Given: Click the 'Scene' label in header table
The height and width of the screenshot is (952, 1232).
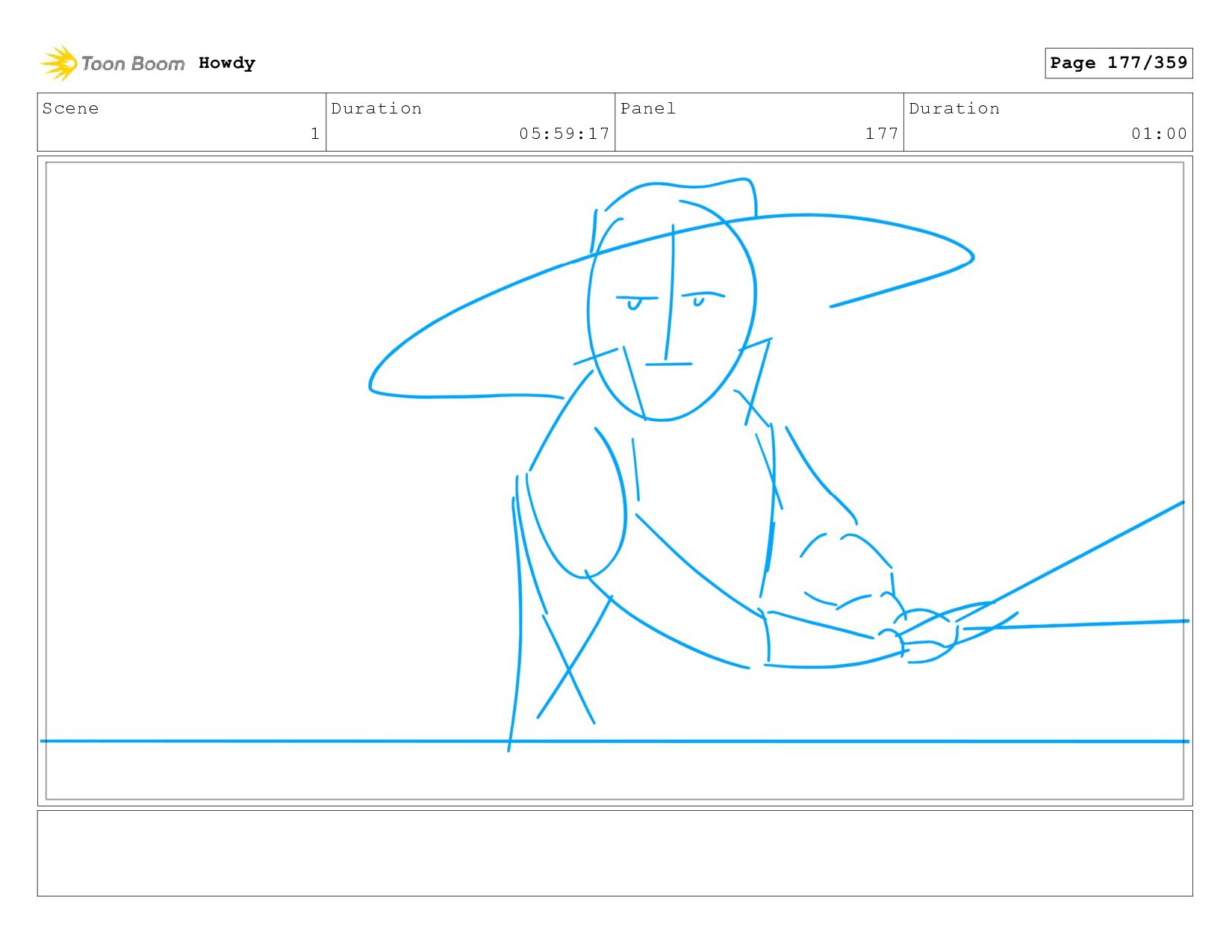Looking at the screenshot, I should coord(70,108).
